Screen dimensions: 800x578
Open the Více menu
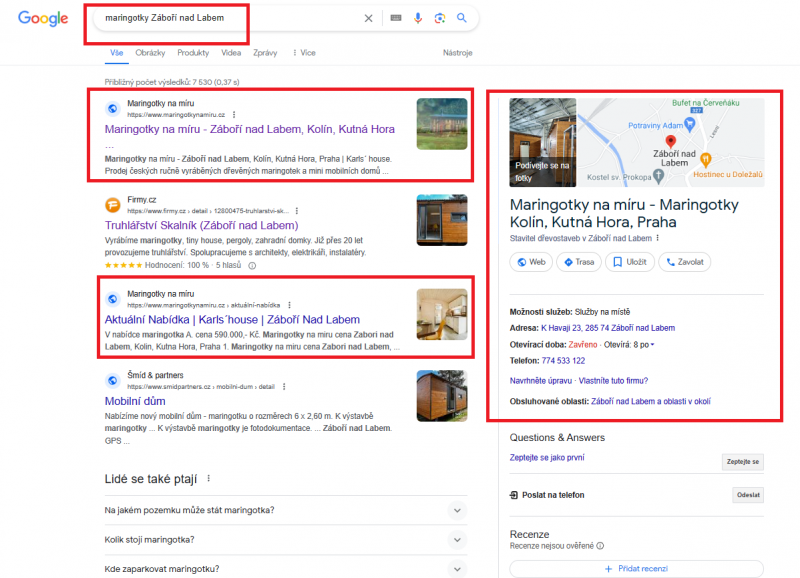[x=304, y=53]
